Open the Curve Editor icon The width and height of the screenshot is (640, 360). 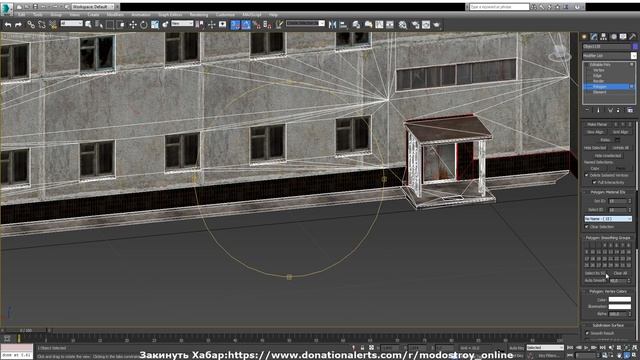(379, 25)
